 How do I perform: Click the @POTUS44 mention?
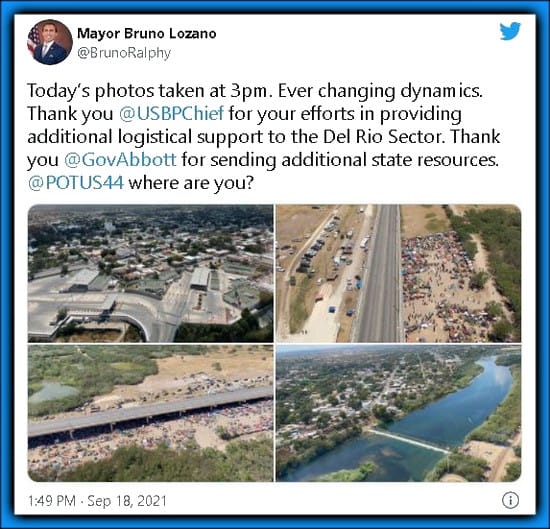click(x=76, y=183)
